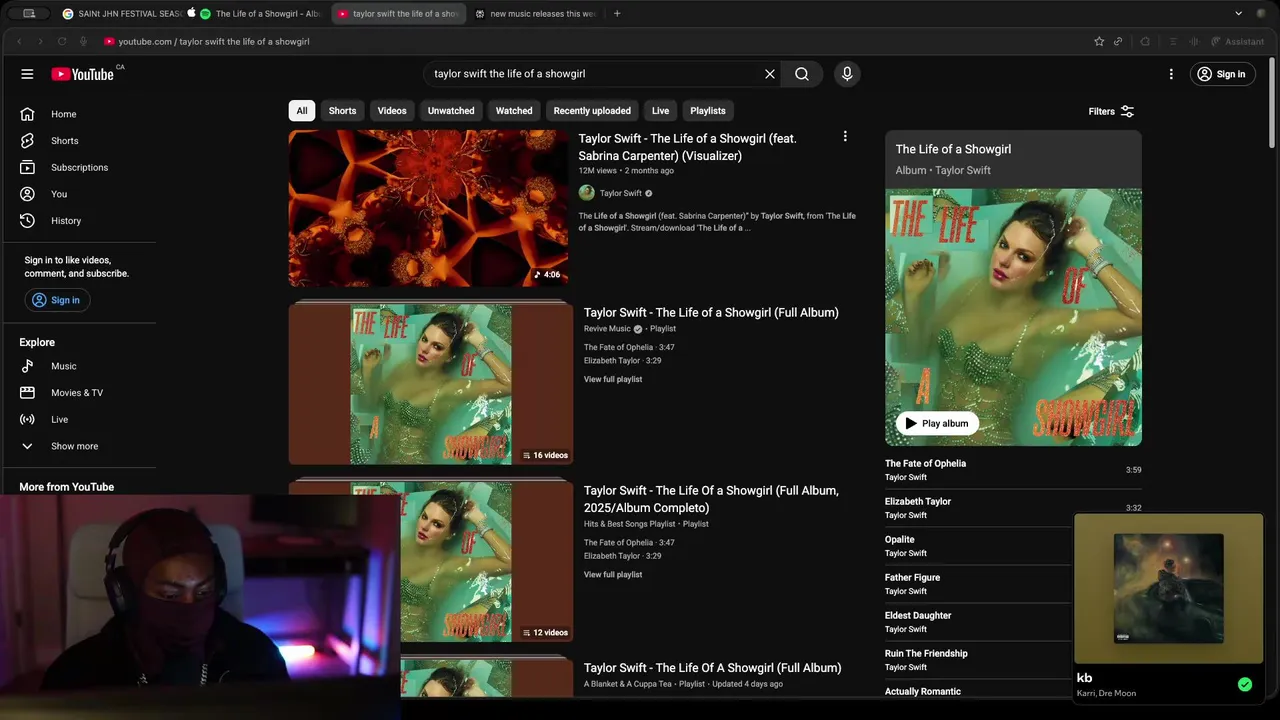
Task: Play Ruin The Friendship in album panel
Action: 978,660
